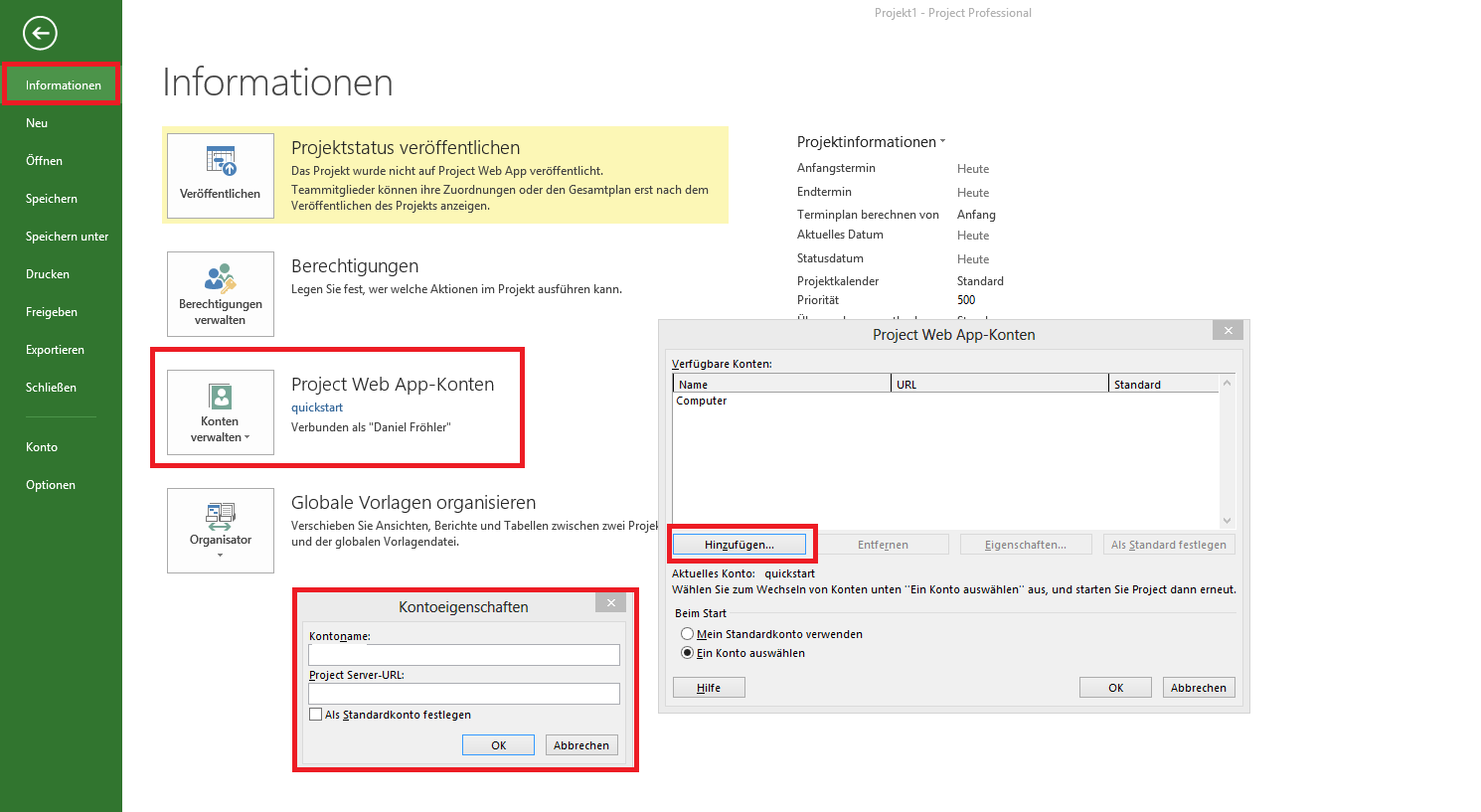Screen dimensions: 1481x812
Task: Click the Name column header
Action: 782,384
